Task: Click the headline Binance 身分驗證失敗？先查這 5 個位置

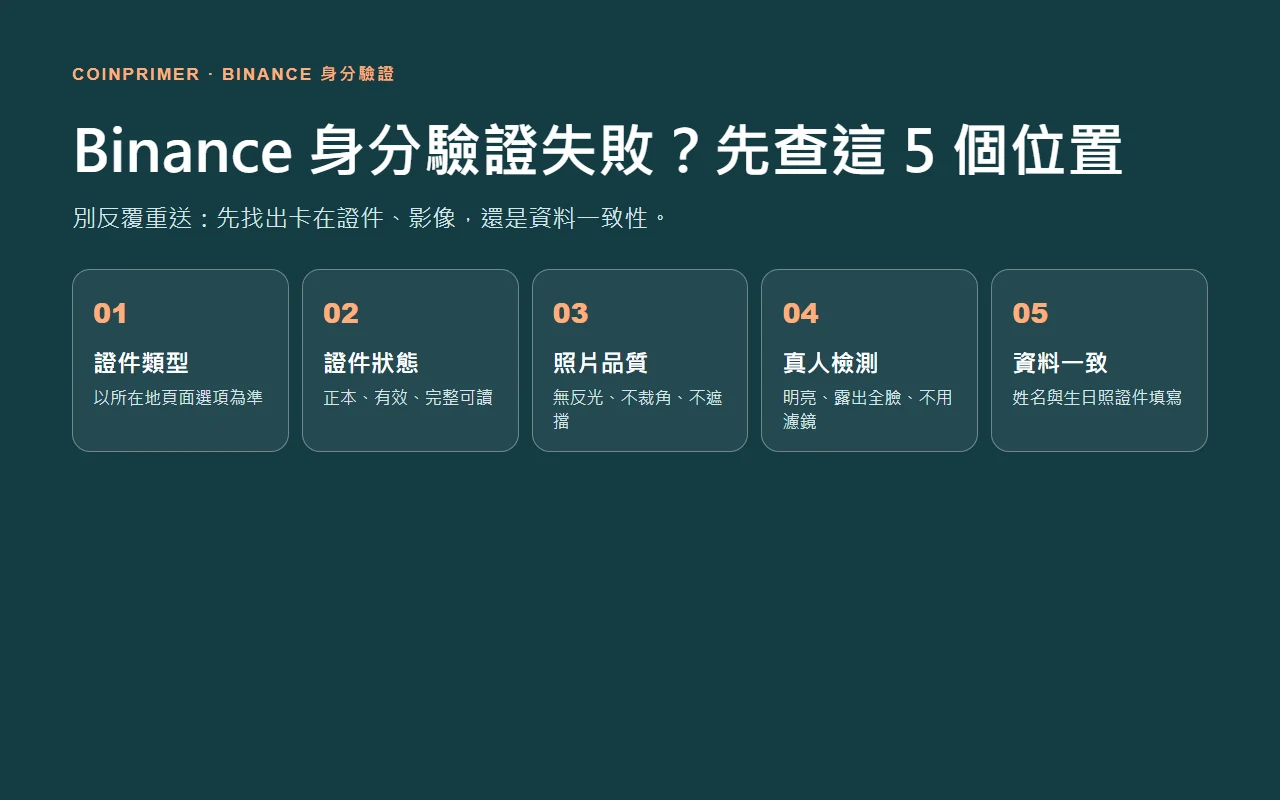Action: click(x=598, y=151)
